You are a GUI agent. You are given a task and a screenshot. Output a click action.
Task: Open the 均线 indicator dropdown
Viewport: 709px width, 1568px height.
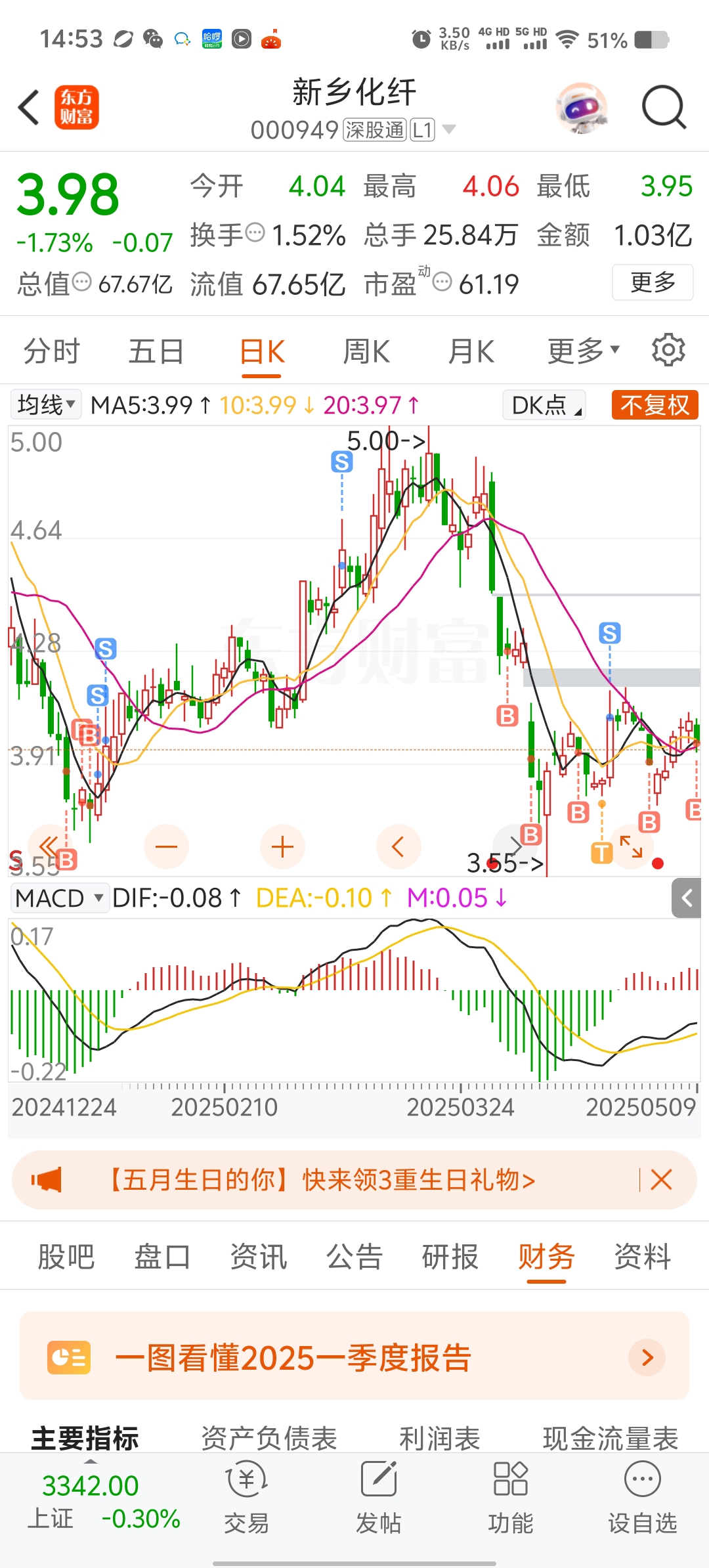45,404
